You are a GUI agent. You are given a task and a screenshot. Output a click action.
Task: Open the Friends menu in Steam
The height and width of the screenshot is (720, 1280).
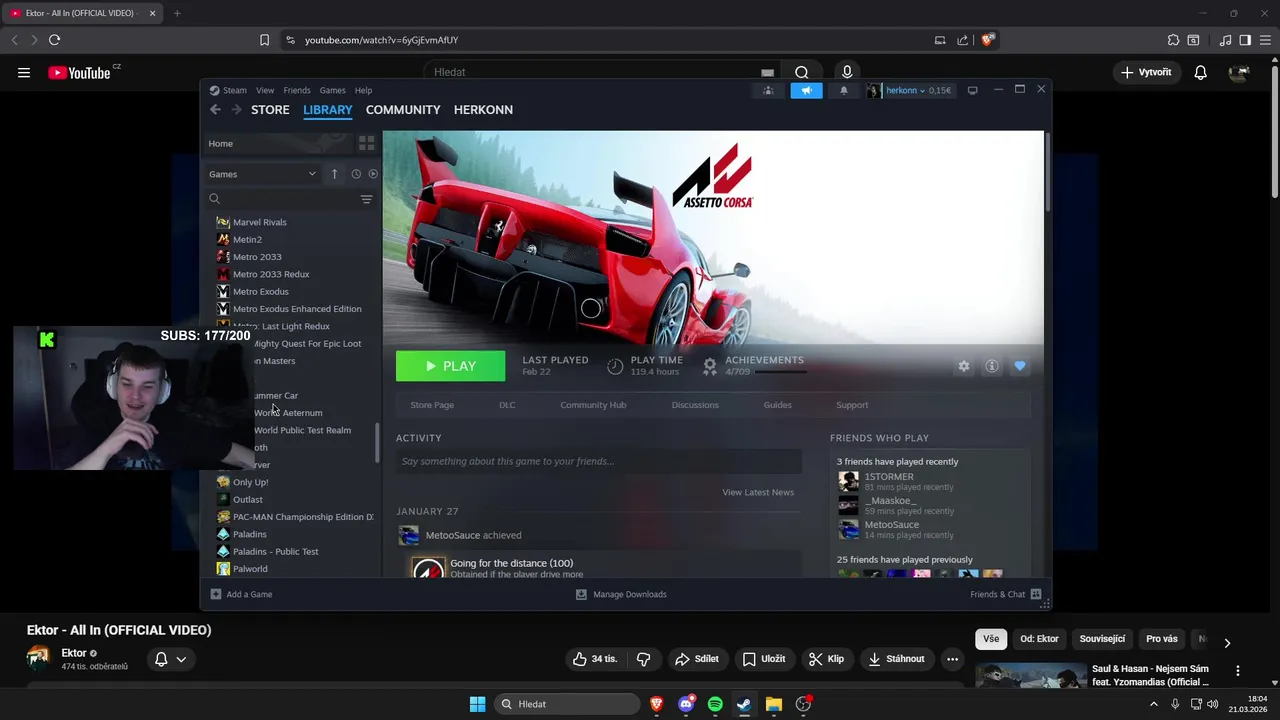tap(297, 90)
